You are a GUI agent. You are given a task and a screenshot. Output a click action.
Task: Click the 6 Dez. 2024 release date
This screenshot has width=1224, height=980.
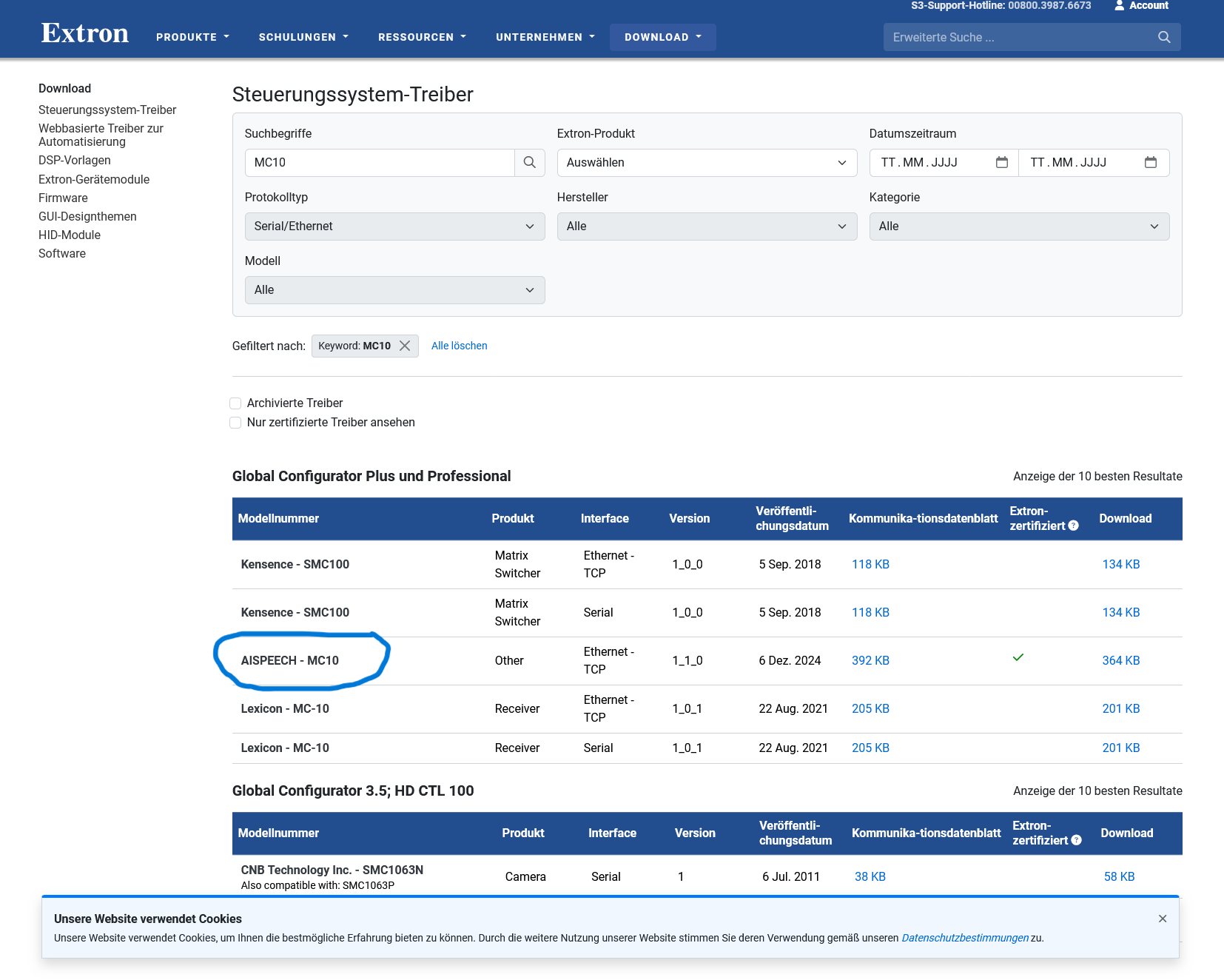790,661
